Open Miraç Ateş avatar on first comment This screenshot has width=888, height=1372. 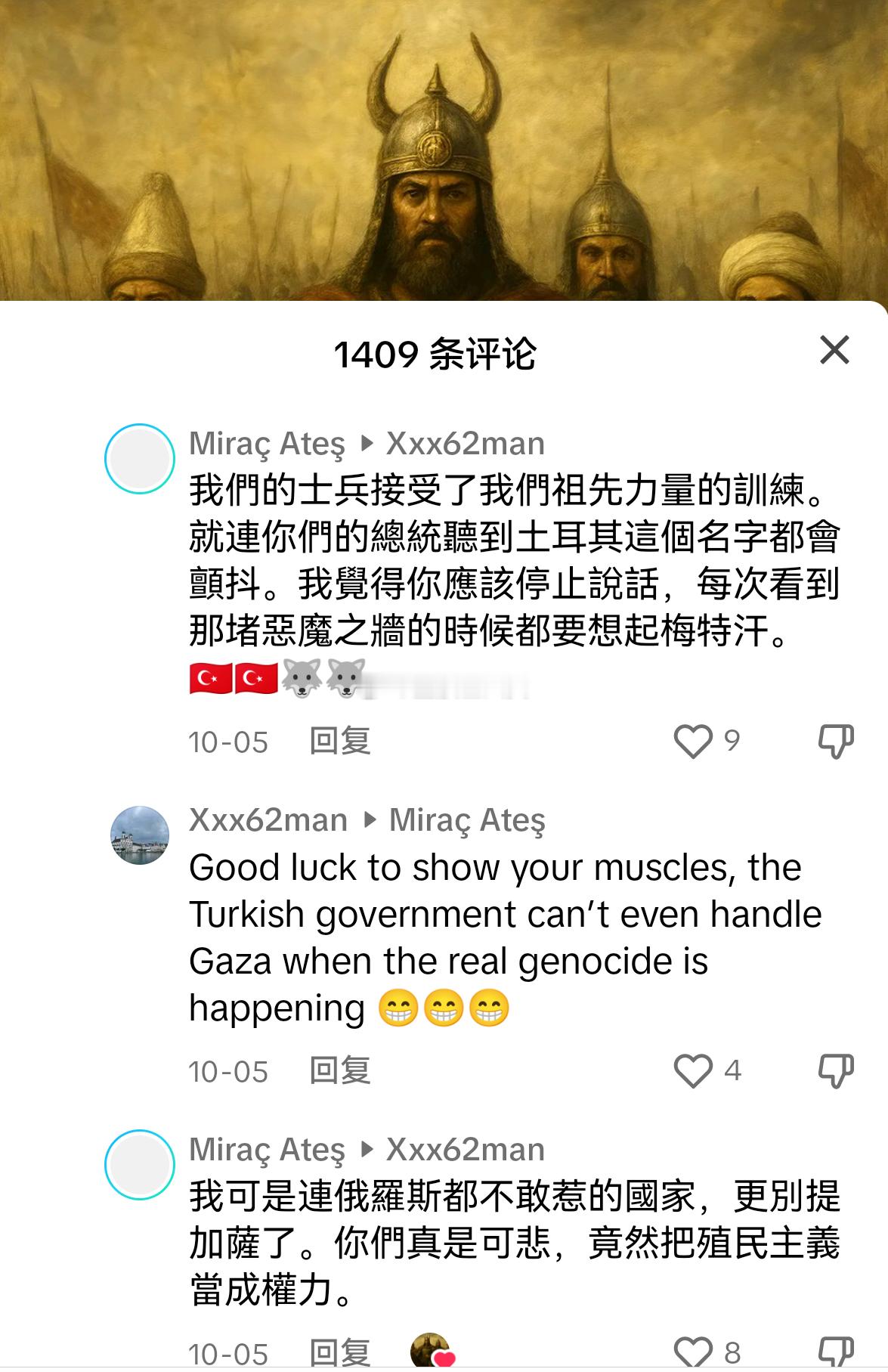pyautogui.click(x=140, y=459)
